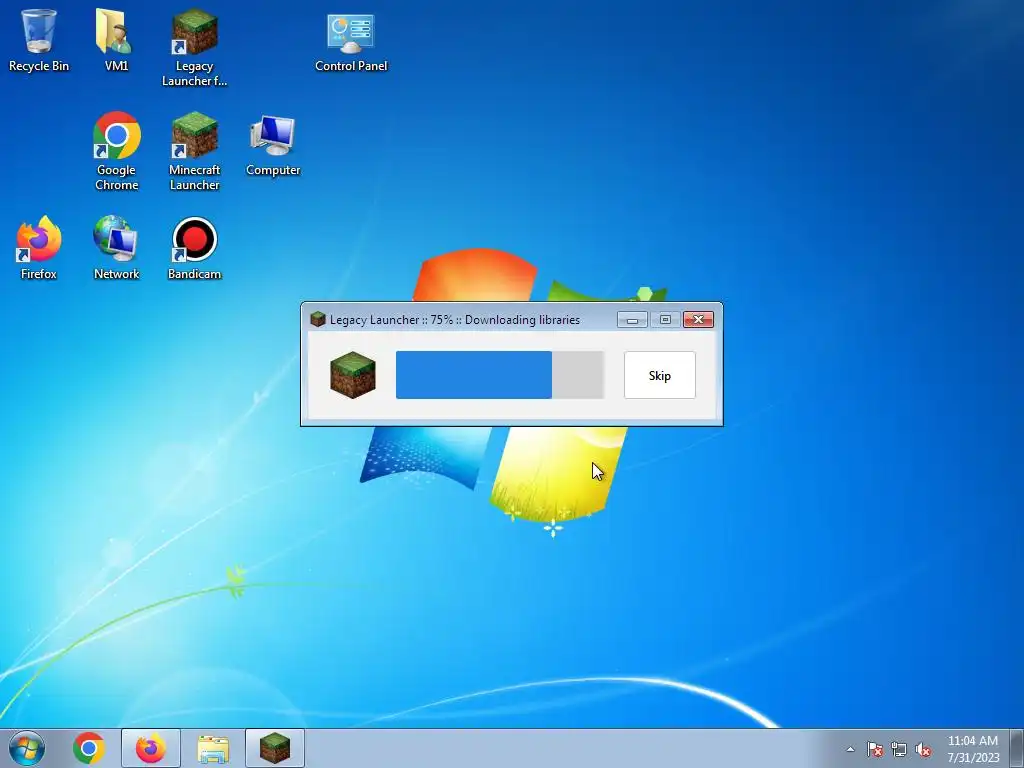1024x768 pixels.
Task: Show hidden system tray icons
Action: point(850,749)
